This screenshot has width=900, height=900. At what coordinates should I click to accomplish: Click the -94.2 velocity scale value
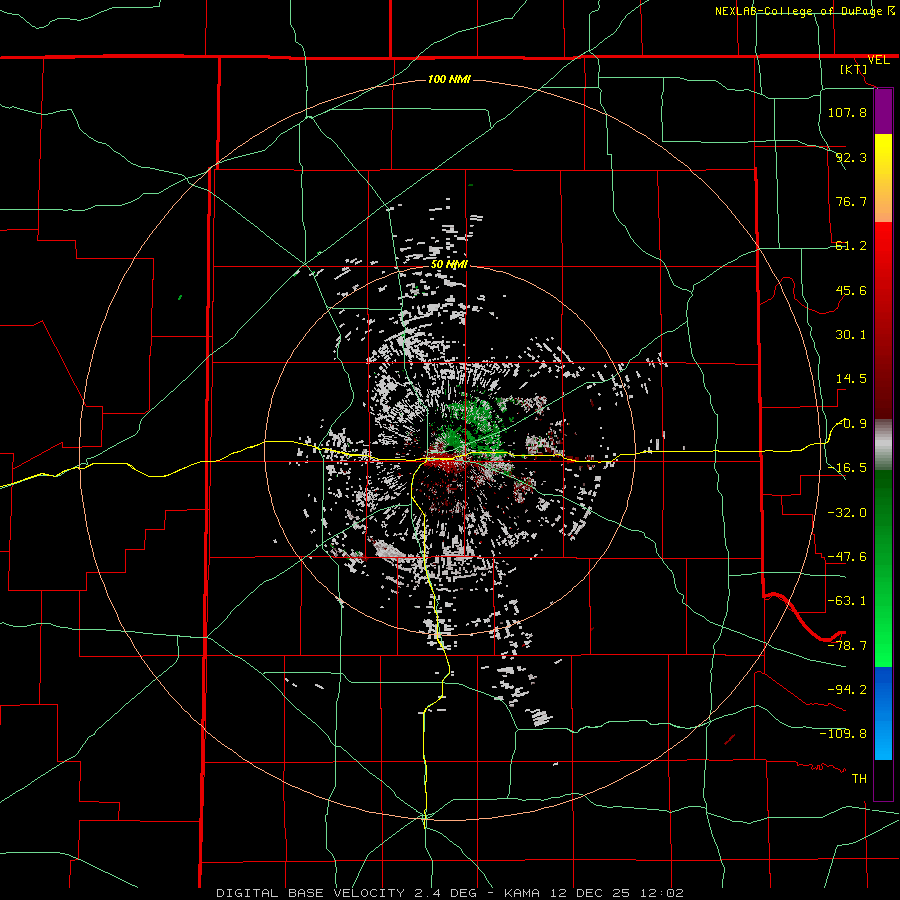tap(847, 689)
